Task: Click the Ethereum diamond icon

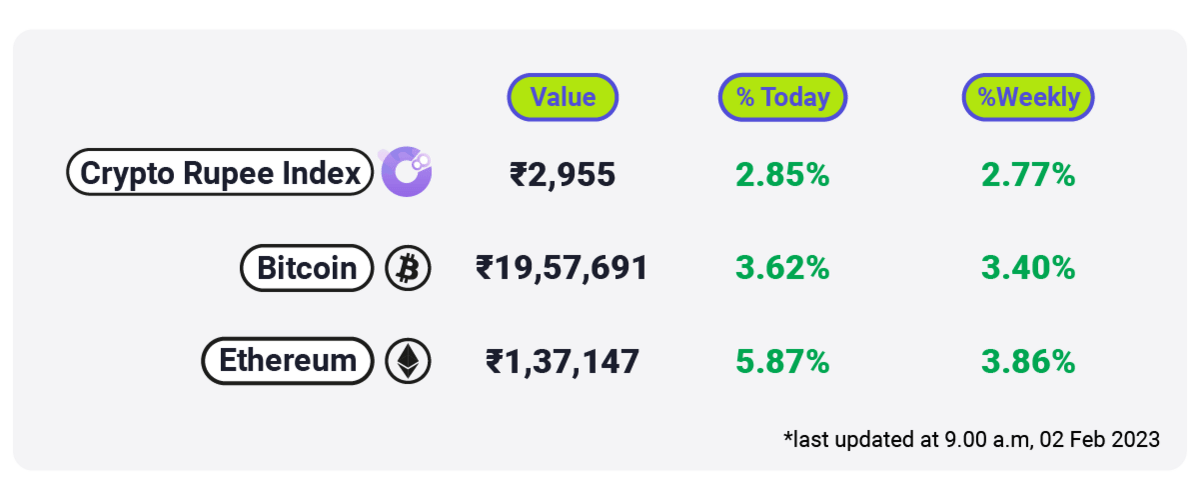Action: (408, 361)
